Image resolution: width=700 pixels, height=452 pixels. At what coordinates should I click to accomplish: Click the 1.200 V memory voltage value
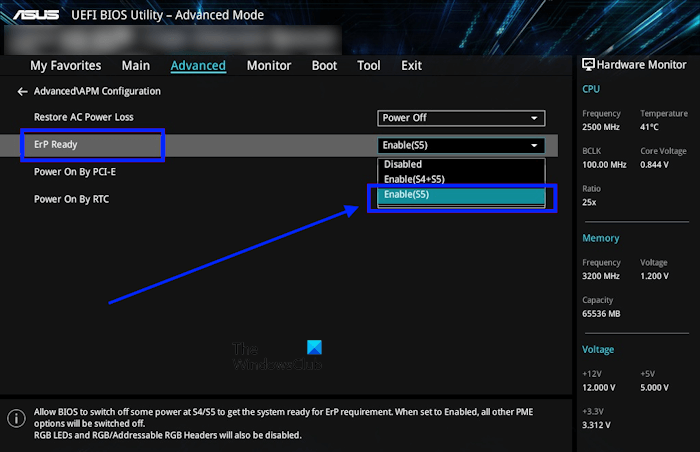[654, 276]
